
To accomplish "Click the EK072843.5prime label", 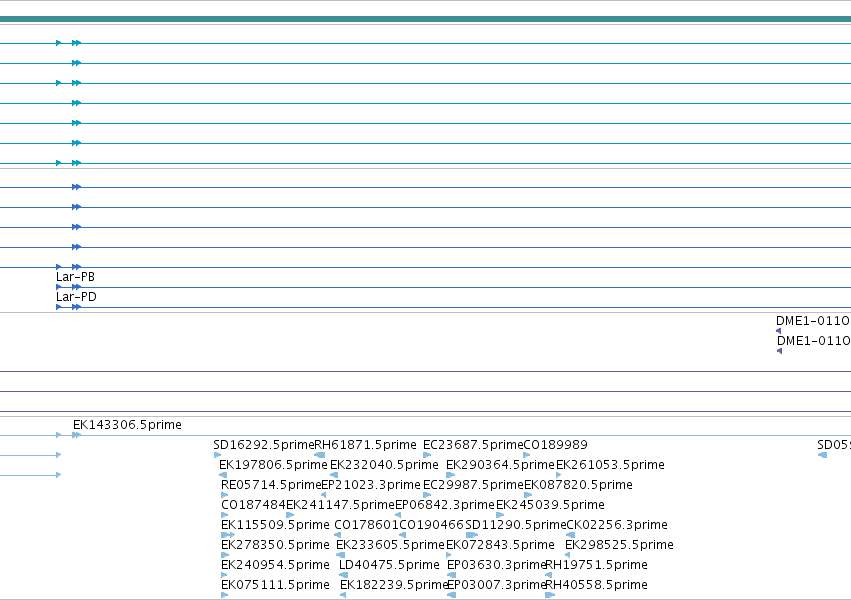I will click(500, 545).
